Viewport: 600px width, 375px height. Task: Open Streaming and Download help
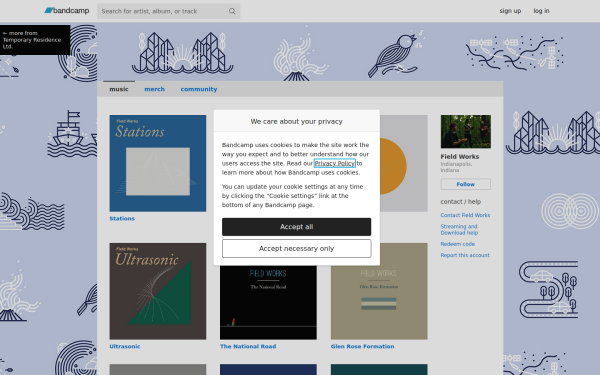459,230
